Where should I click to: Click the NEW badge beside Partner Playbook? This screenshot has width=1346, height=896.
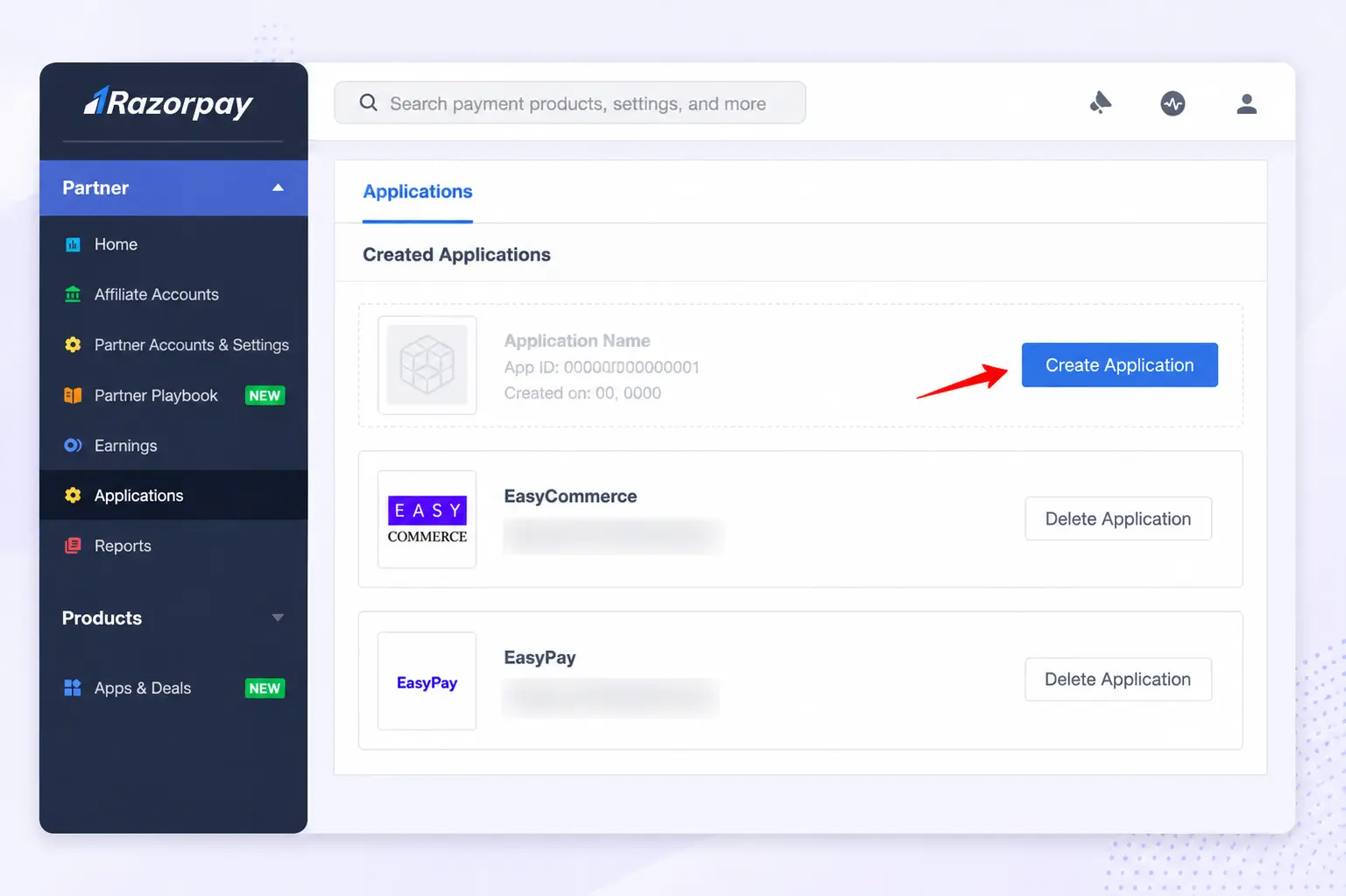pos(264,396)
